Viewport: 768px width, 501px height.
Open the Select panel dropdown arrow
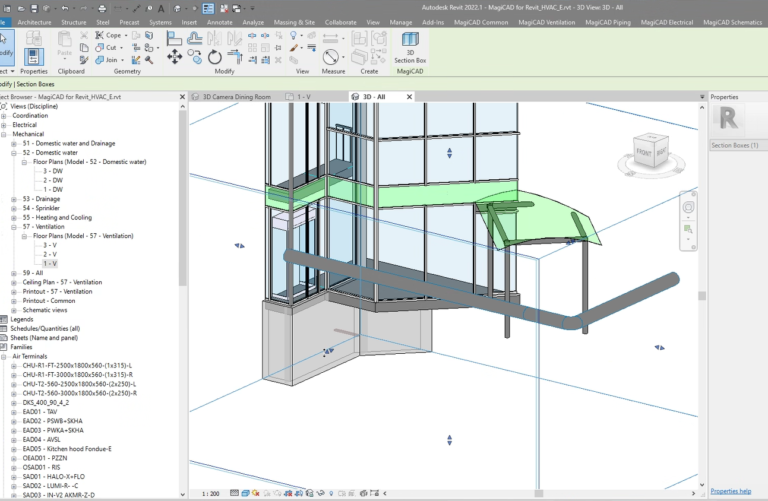coord(12,72)
